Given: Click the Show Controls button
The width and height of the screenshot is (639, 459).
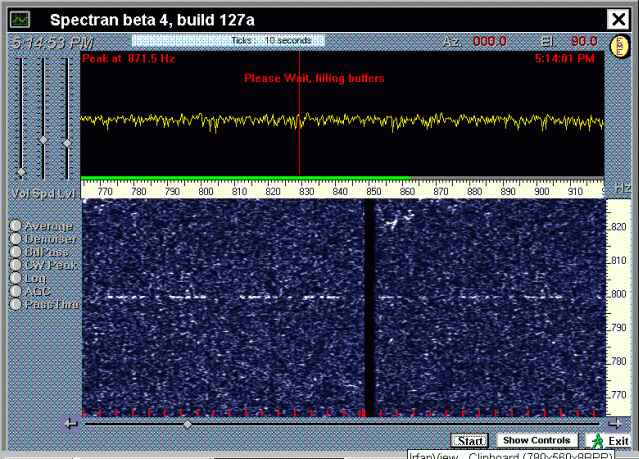Looking at the screenshot, I should tap(537, 440).
